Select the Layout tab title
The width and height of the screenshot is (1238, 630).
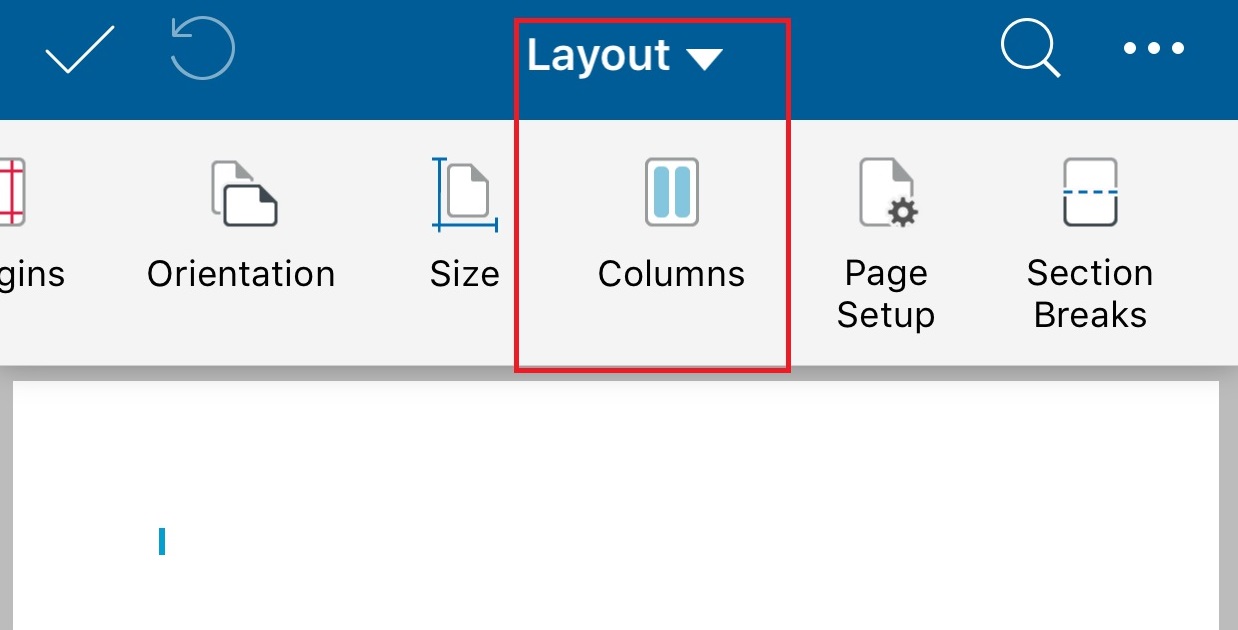pyautogui.click(x=598, y=55)
